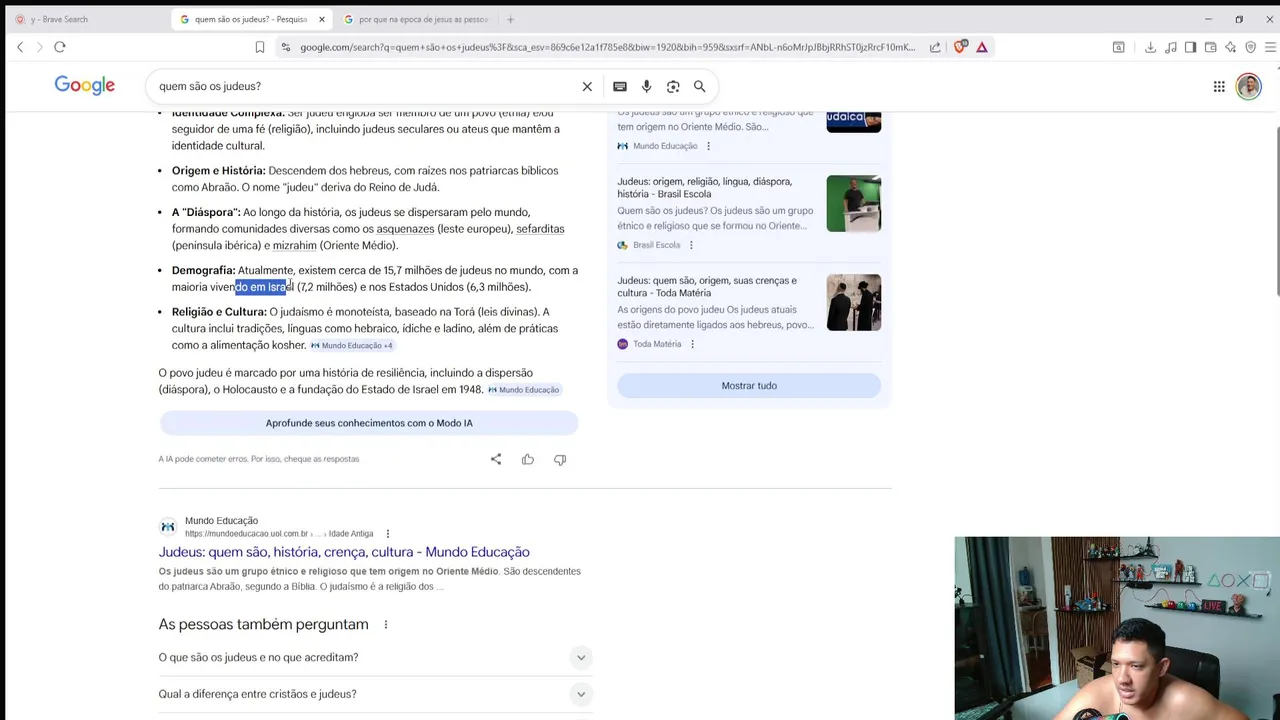Open the Google account profile avatar
Viewport: 1280px width, 720px height.
coord(1249,86)
